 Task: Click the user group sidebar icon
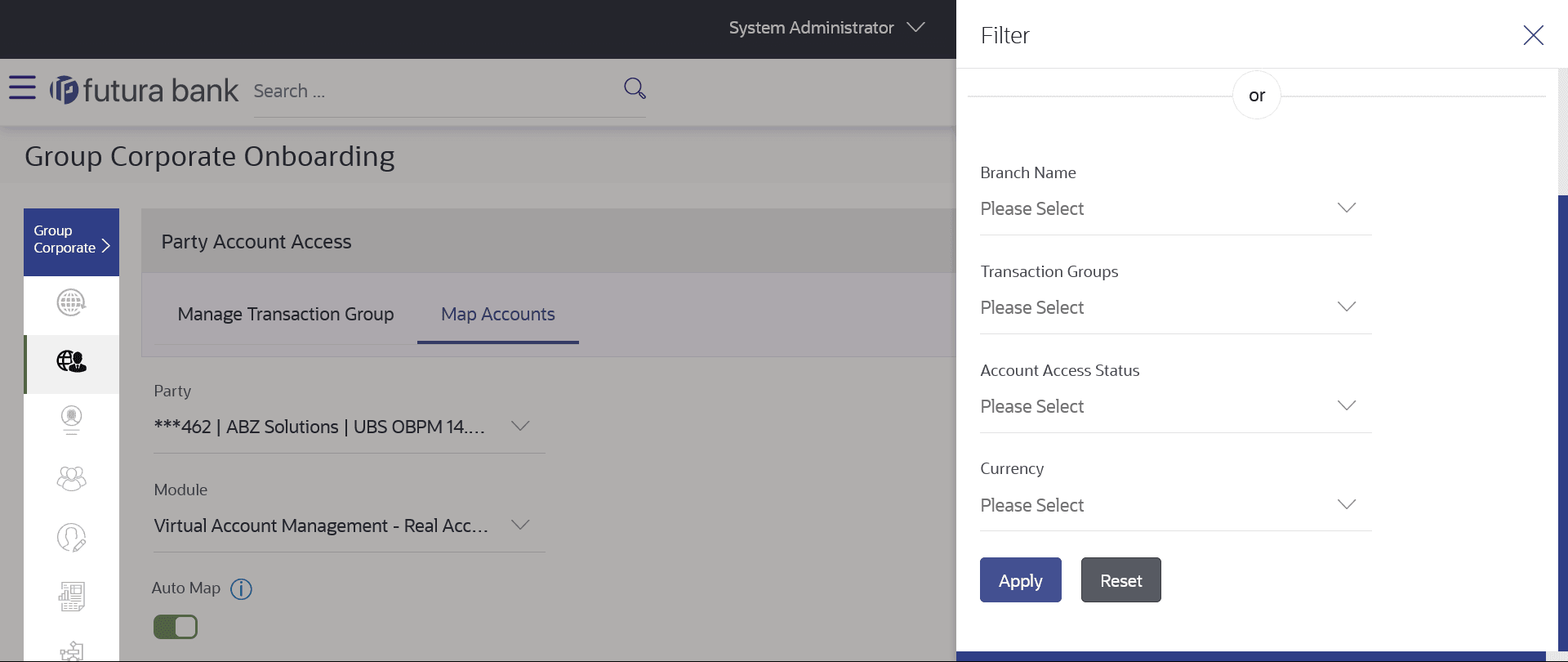pos(71,478)
